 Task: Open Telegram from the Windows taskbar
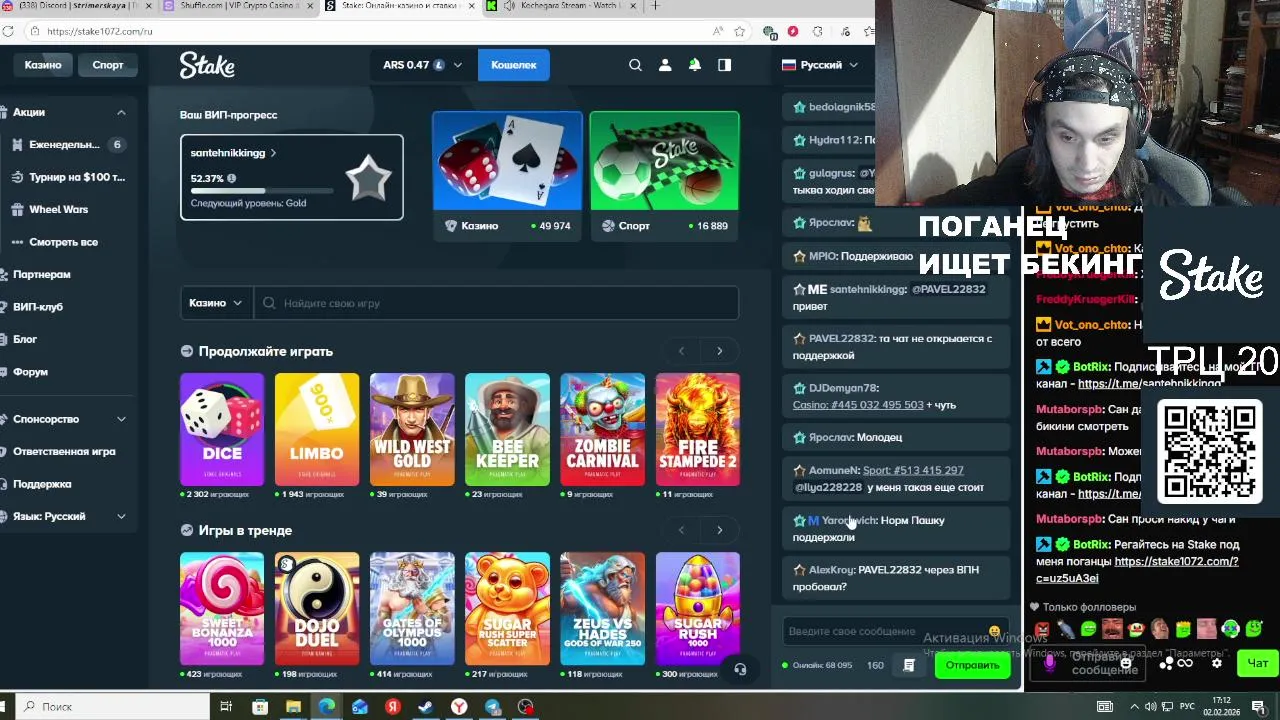(x=492, y=707)
